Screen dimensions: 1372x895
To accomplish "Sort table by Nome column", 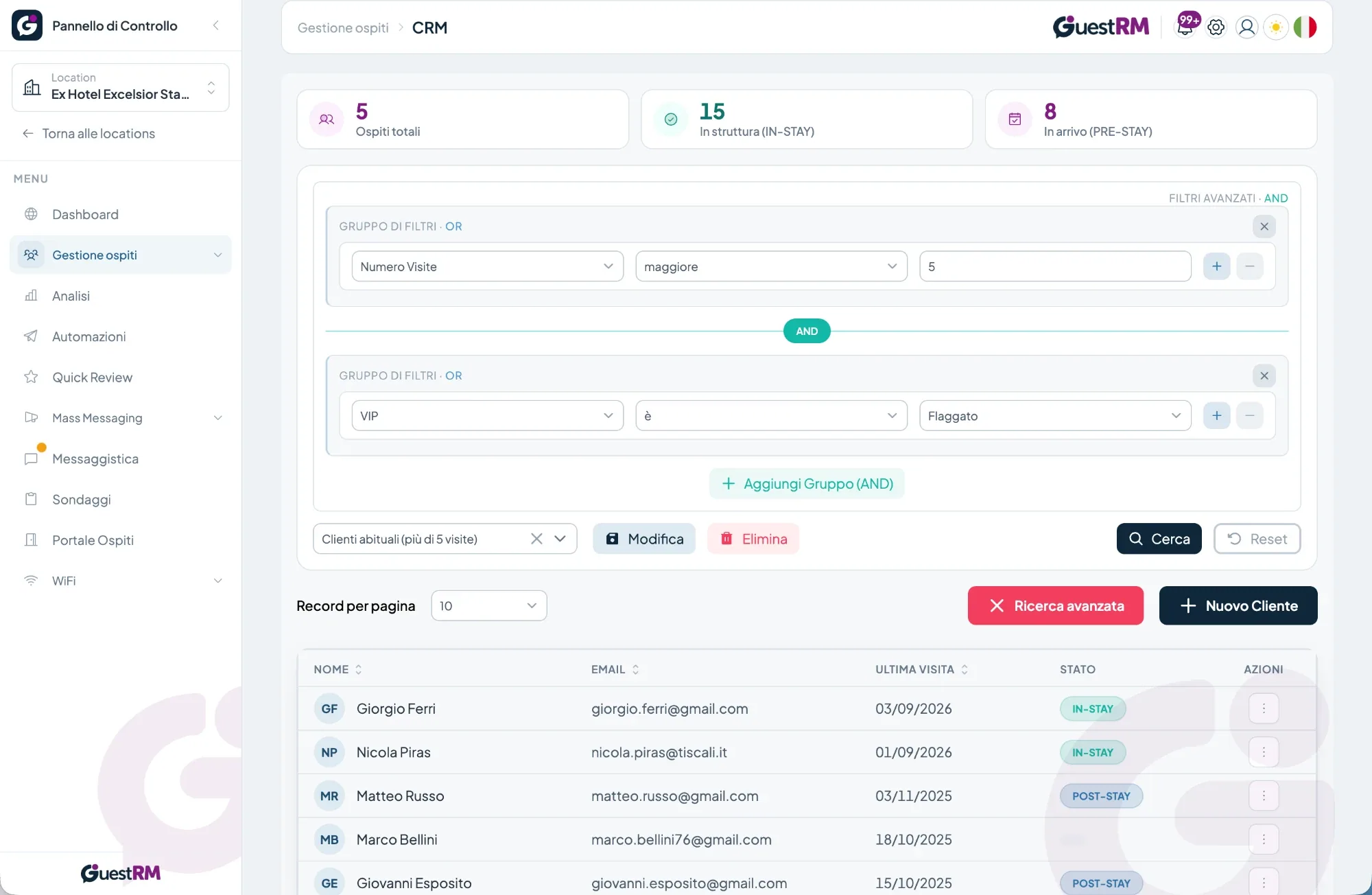I will pyautogui.click(x=338, y=669).
